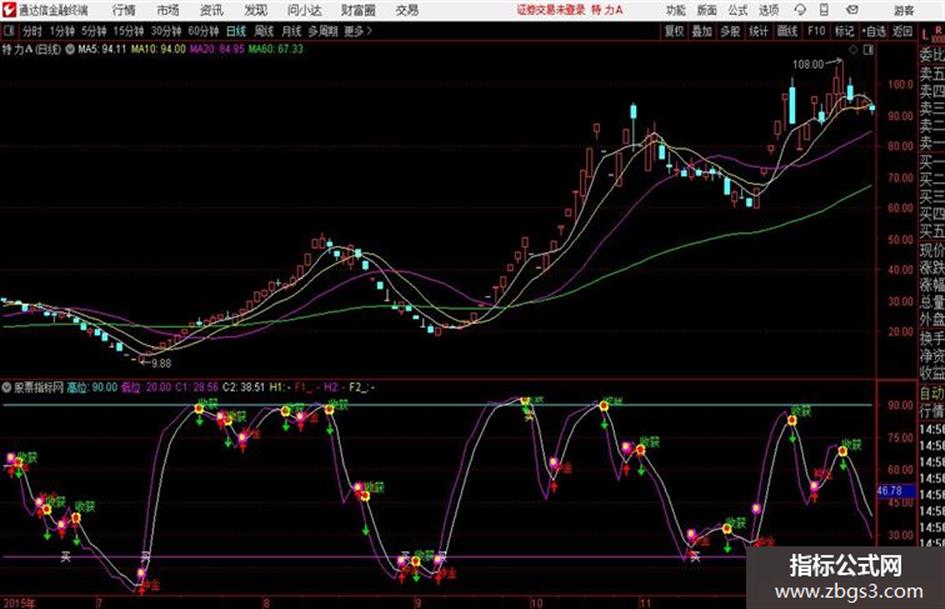Open F10 company info
The width and height of the screenshot is (945, 609).
coord(816,31)
